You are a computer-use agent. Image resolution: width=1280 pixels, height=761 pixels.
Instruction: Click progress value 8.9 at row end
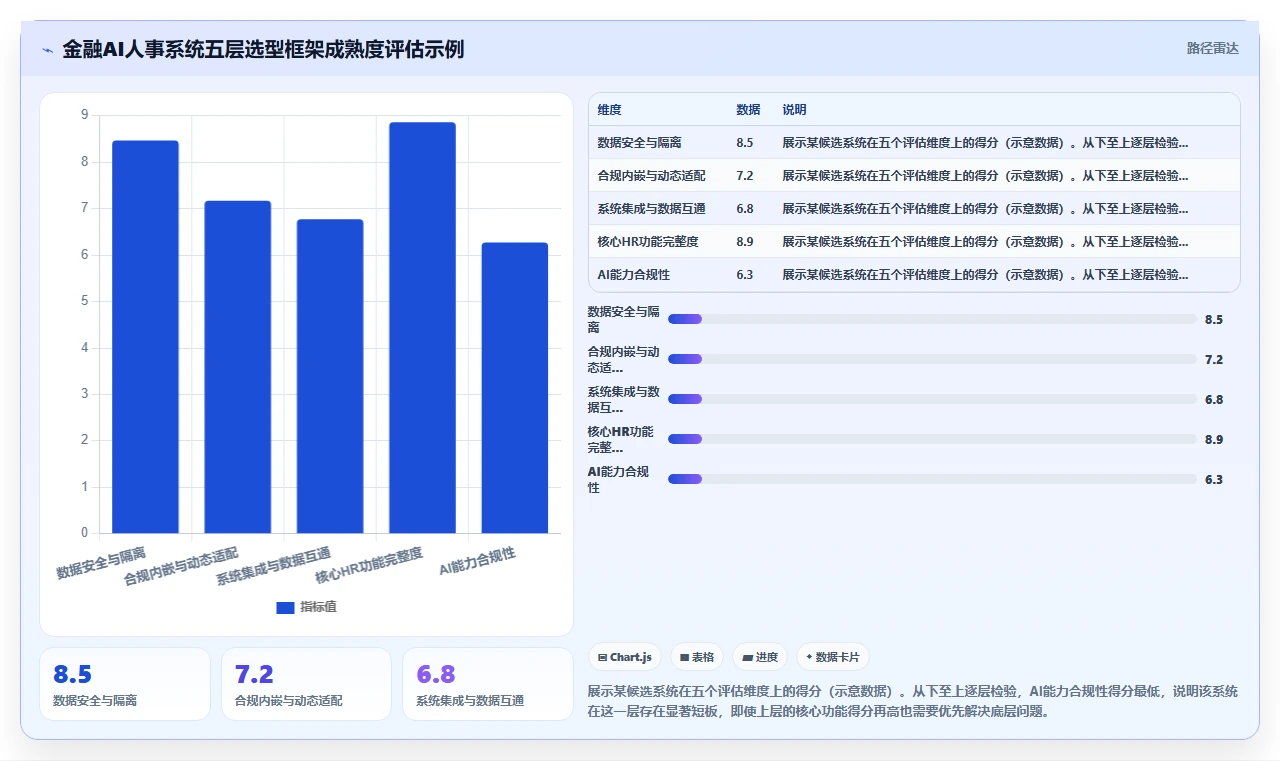click(x=1214, y=439)
